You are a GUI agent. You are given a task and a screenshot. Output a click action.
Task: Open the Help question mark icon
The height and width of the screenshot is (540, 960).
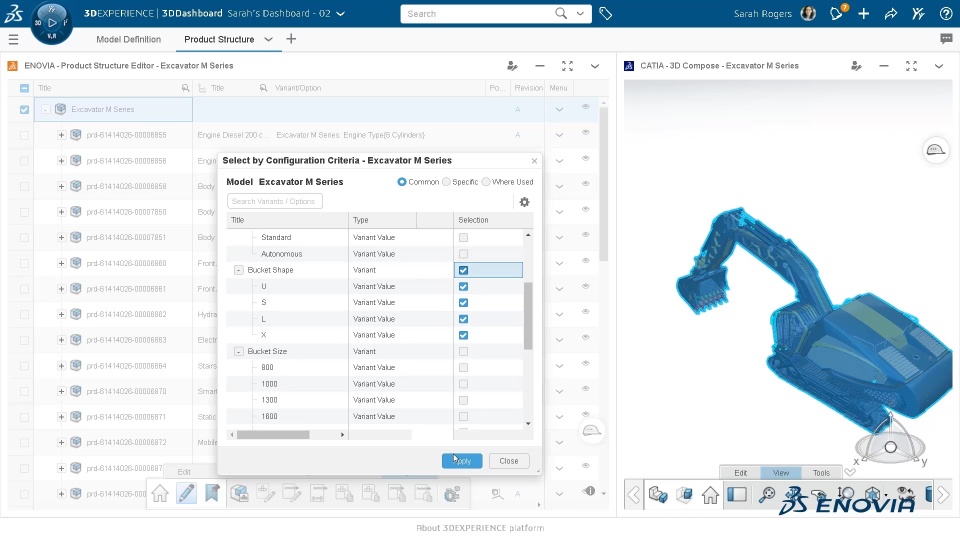pyautogui.click(x=946, y=13)
